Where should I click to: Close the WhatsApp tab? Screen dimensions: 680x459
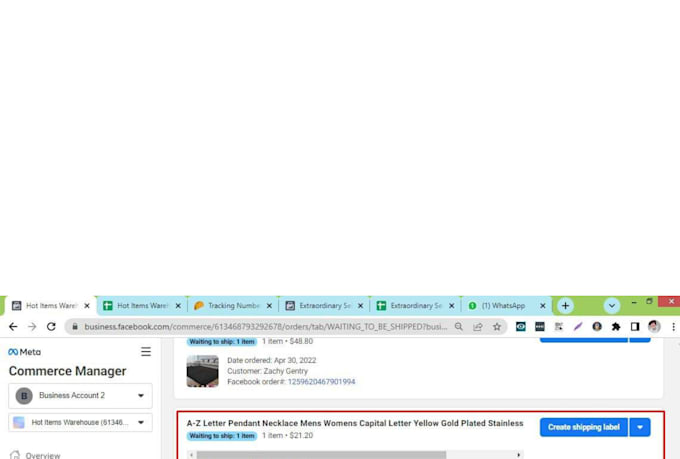tap(543, 306)
